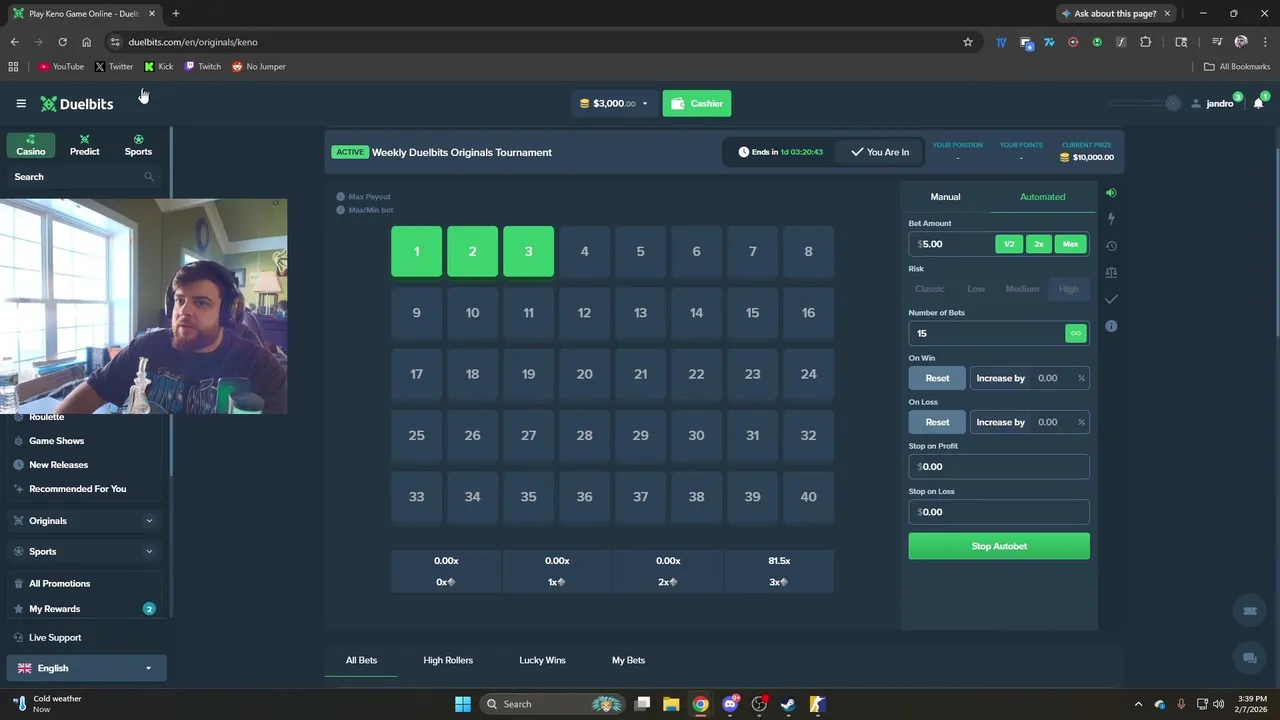The width and height of the screenshot is (1280, 720).
Task: Click the slider next to jandro
Action: click(1146, 104)
